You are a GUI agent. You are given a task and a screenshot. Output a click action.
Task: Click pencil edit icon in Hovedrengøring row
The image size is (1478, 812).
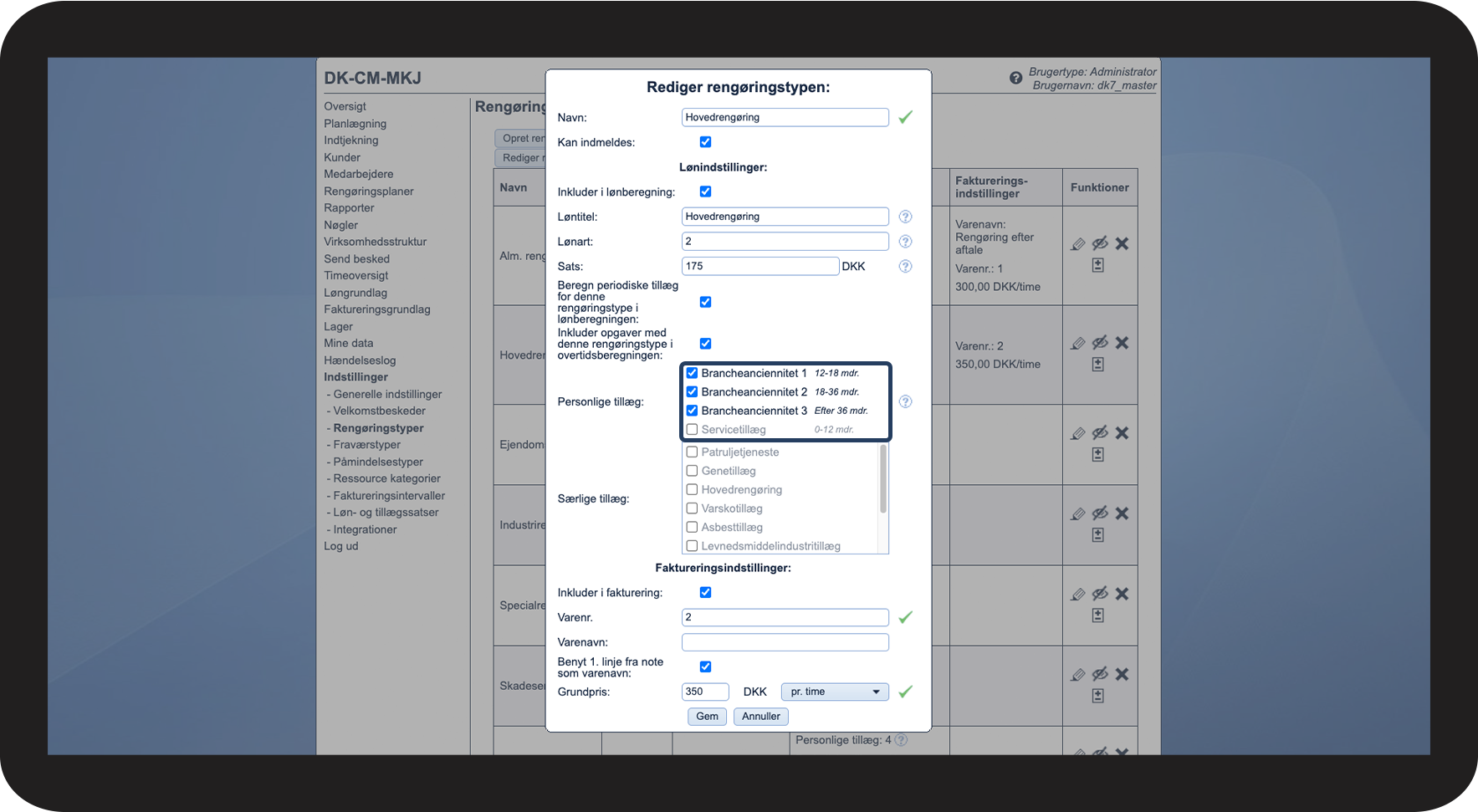1078,343
